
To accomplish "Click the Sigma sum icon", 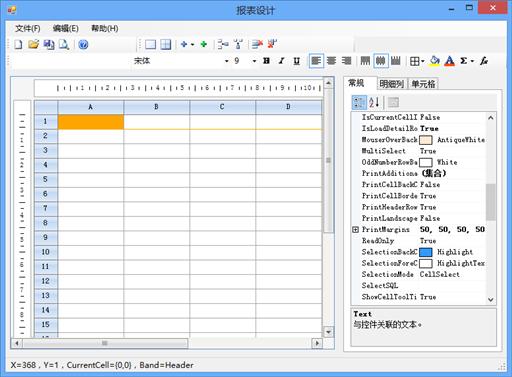I will click(464, 61).
